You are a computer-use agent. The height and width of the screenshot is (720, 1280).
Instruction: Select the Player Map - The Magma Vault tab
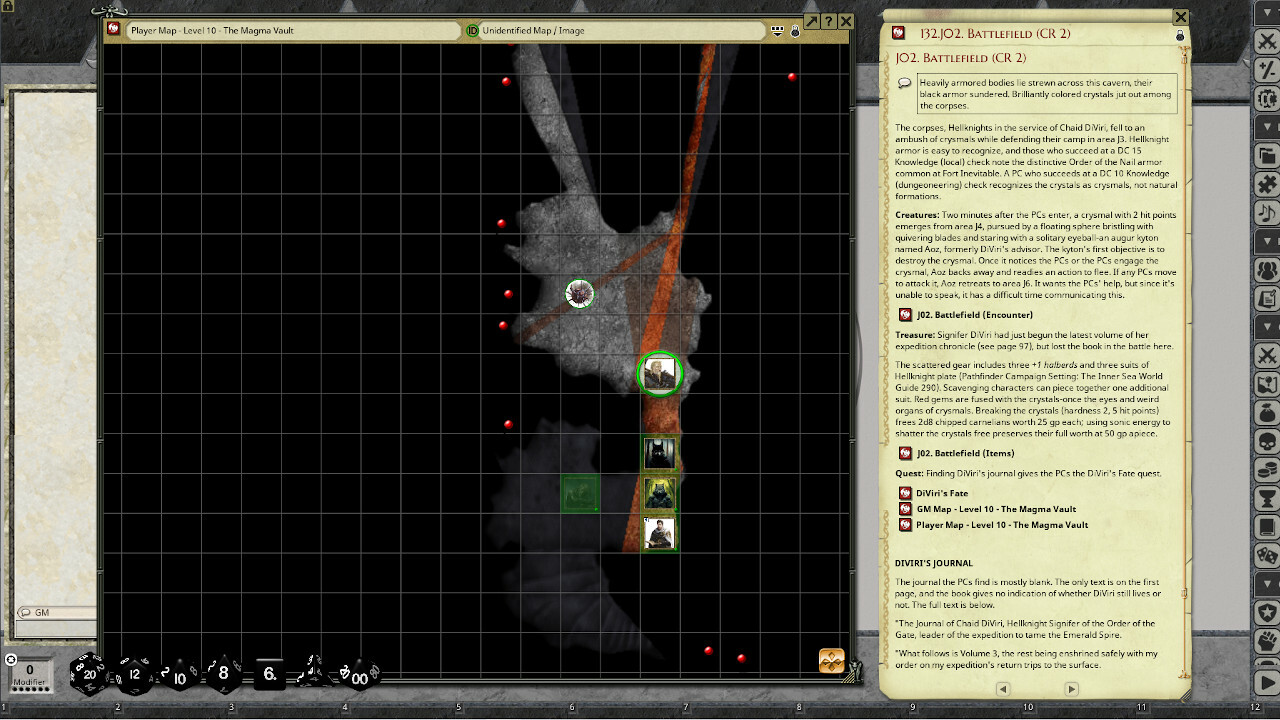coord(290,30)
